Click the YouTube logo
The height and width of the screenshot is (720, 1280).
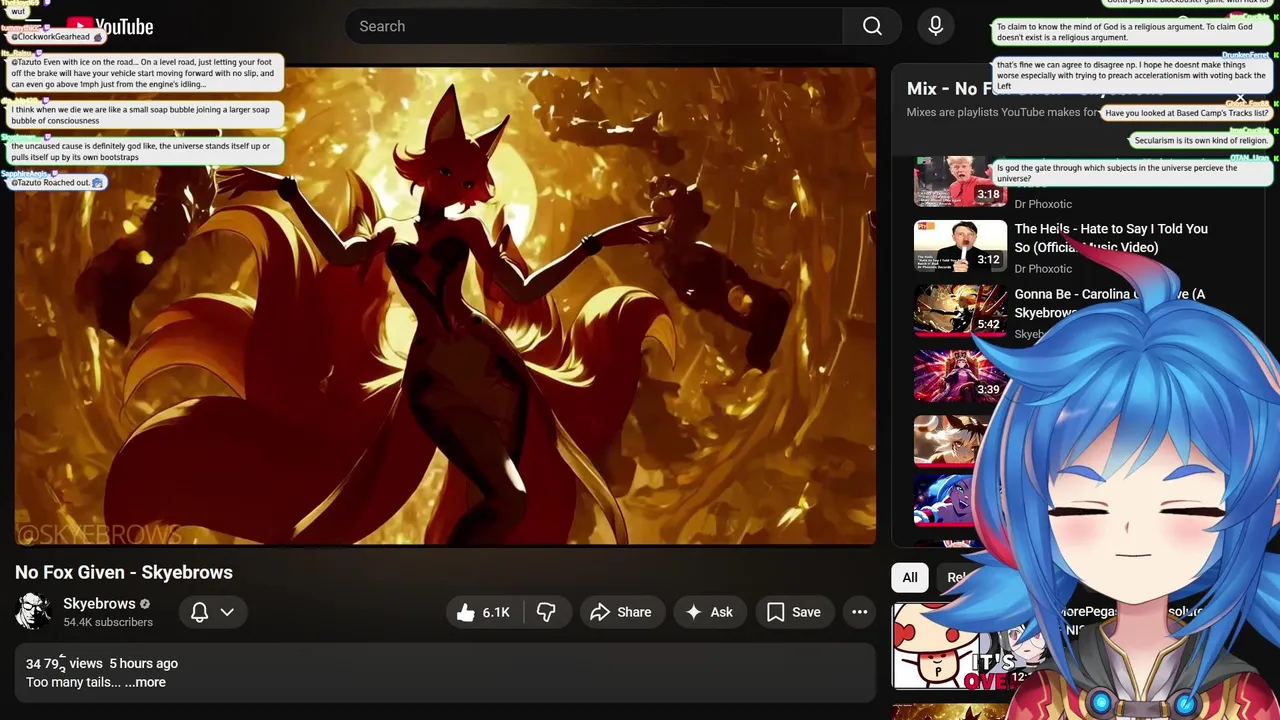pos(110,26)
